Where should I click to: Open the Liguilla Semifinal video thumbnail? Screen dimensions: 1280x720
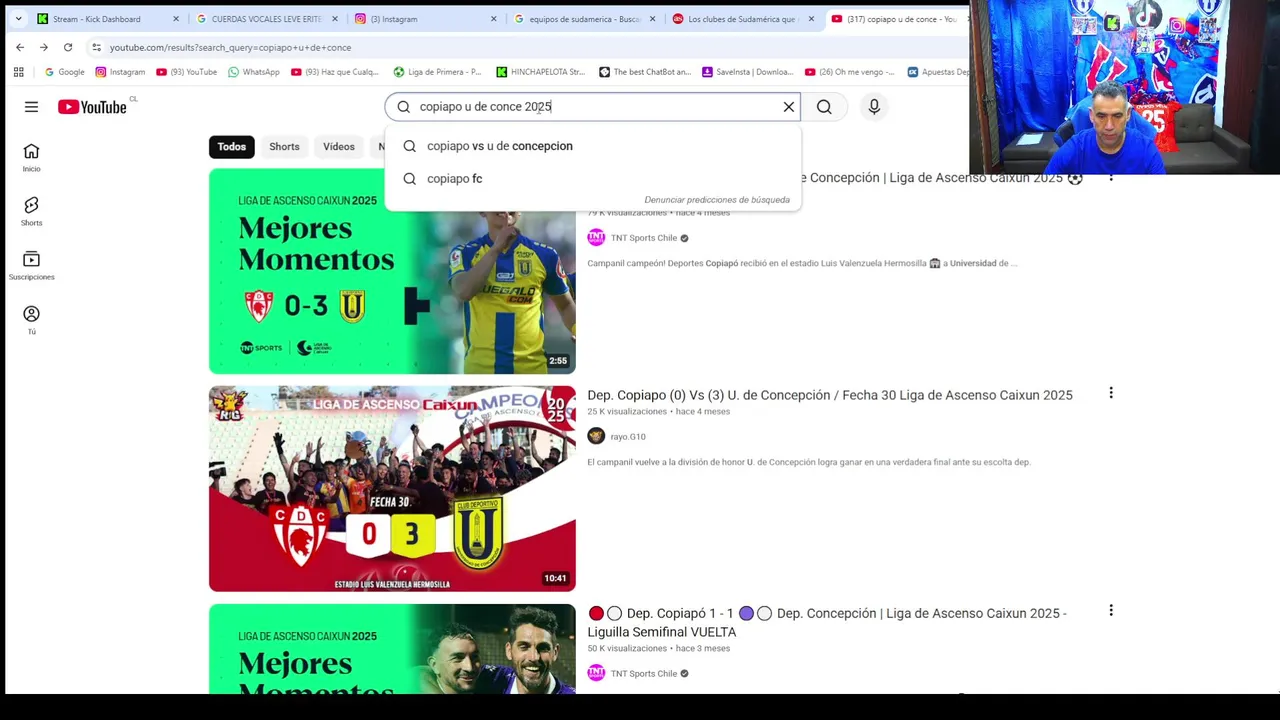pyautogui.click(x=392, y=648)
